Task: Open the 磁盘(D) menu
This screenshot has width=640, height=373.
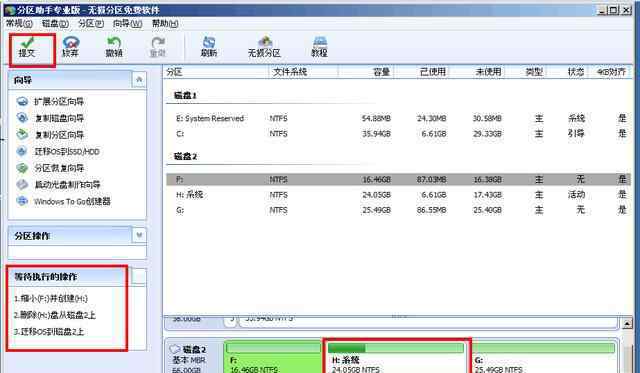Action: [x=56, y=24]
